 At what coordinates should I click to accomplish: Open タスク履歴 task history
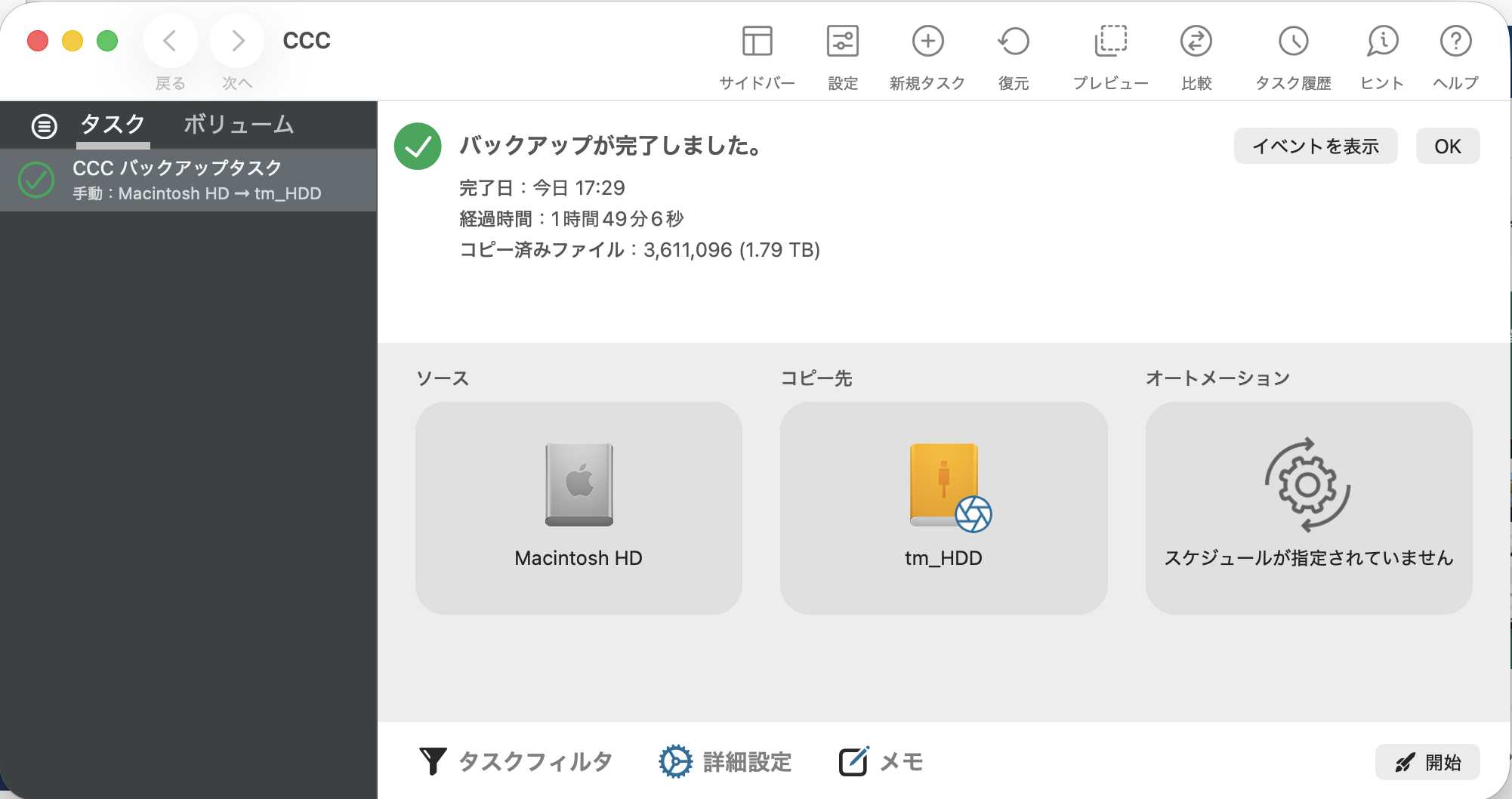[x=1293, y=42]
